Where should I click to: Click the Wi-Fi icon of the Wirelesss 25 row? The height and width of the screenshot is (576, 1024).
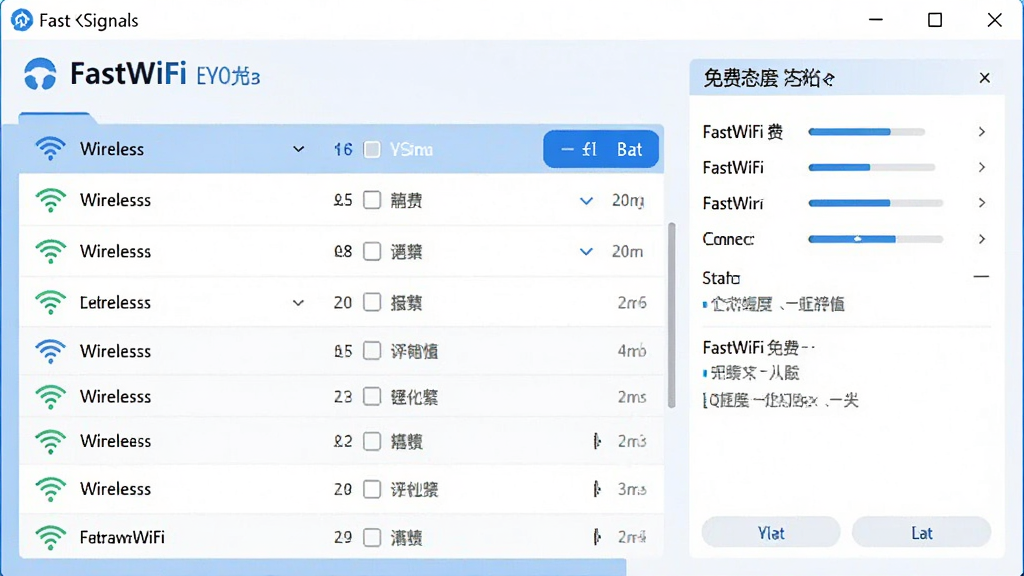click(x=50, y=200)
